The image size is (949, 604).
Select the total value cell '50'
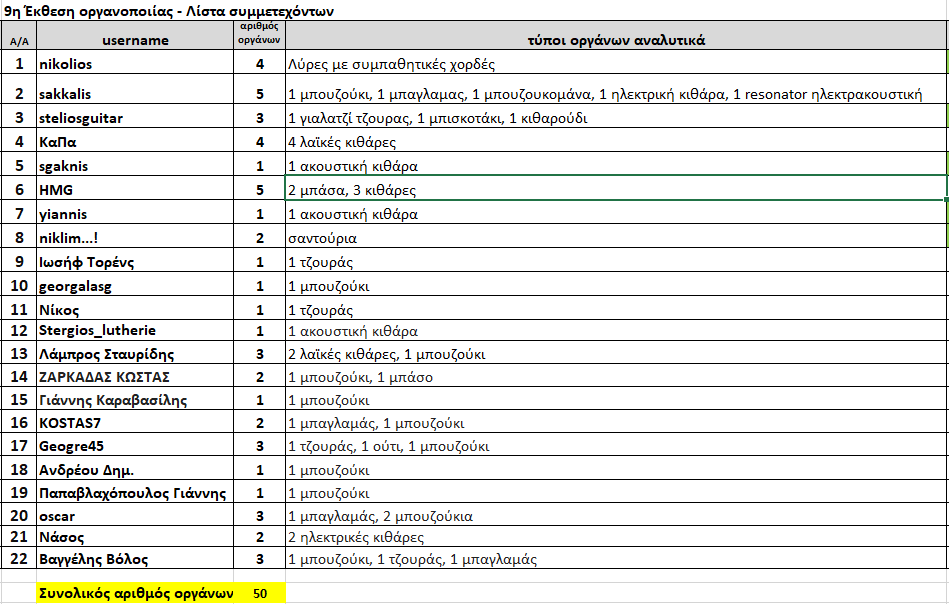click(x=259, y=593)
